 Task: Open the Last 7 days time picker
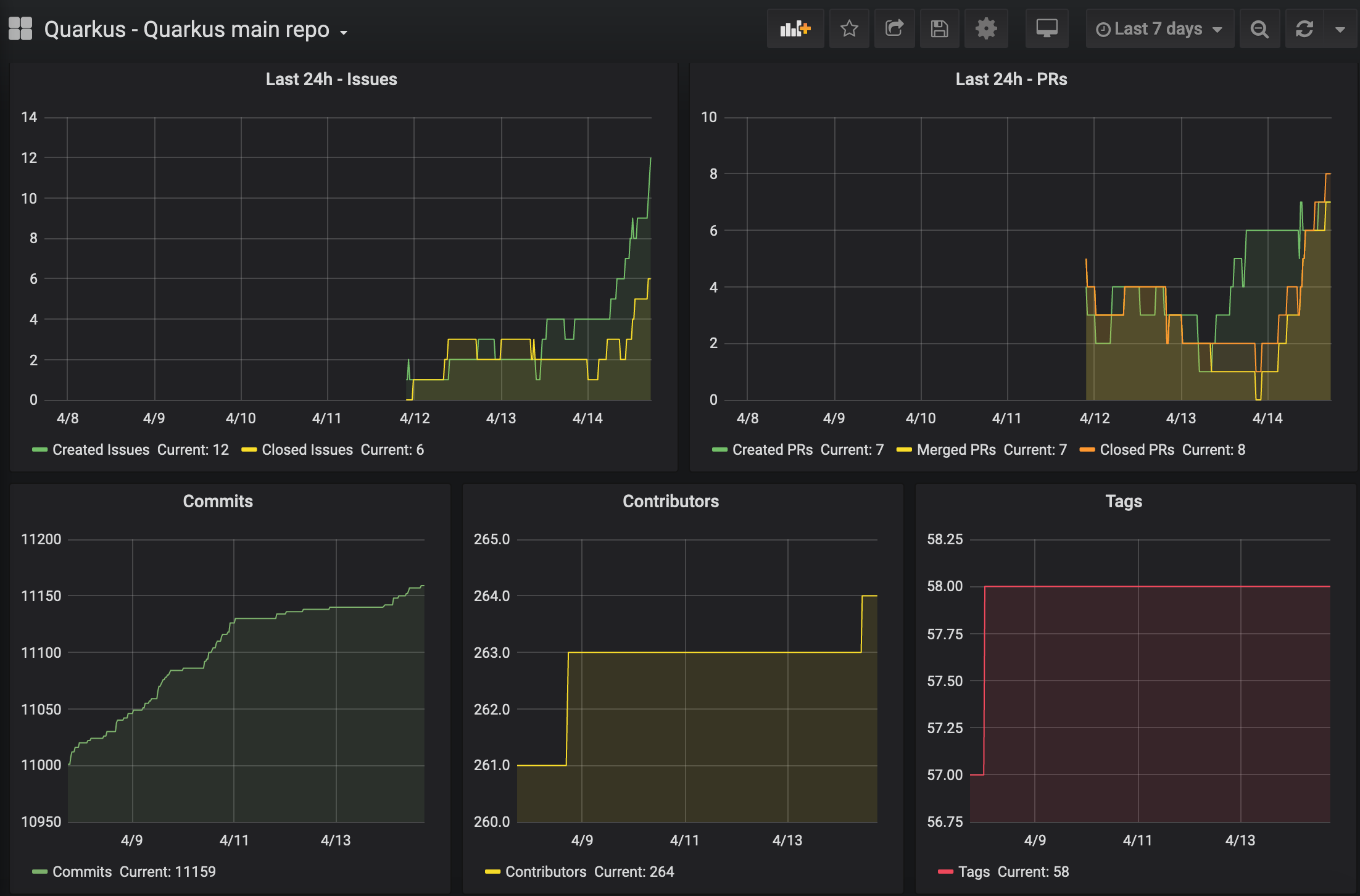click(x=1159, y=28)
